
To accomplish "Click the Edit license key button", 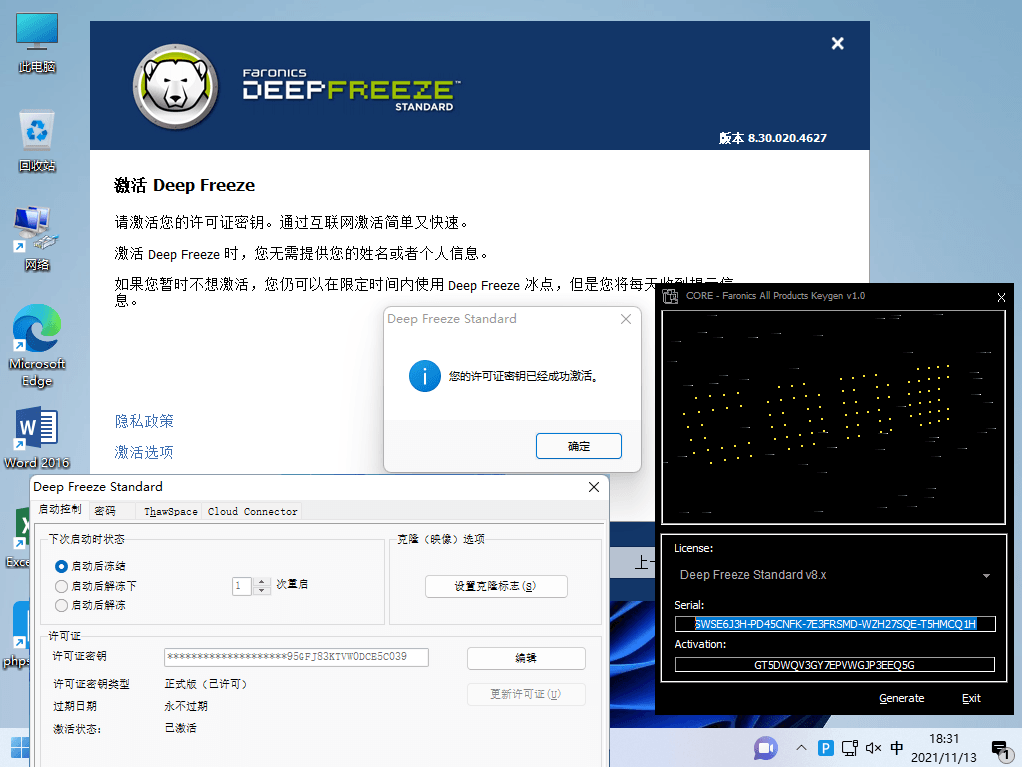I will tap(525, 658).
